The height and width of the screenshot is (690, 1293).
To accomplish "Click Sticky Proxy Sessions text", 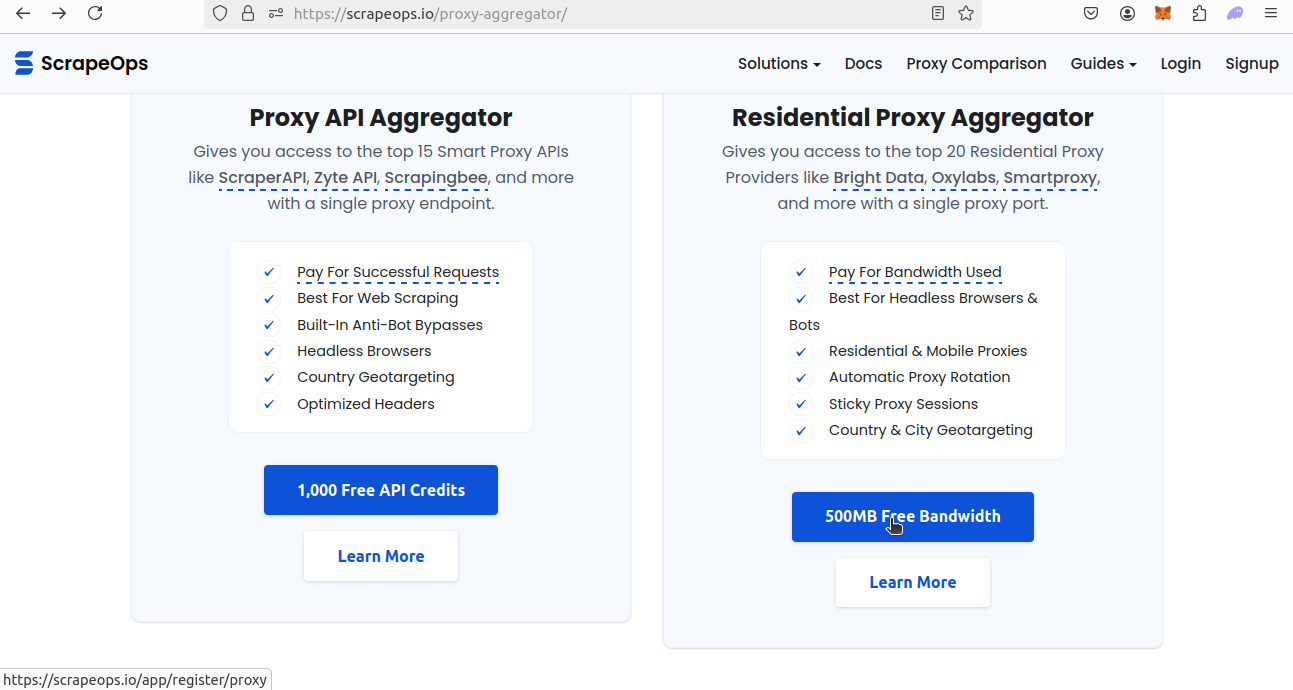I will 904,404.
